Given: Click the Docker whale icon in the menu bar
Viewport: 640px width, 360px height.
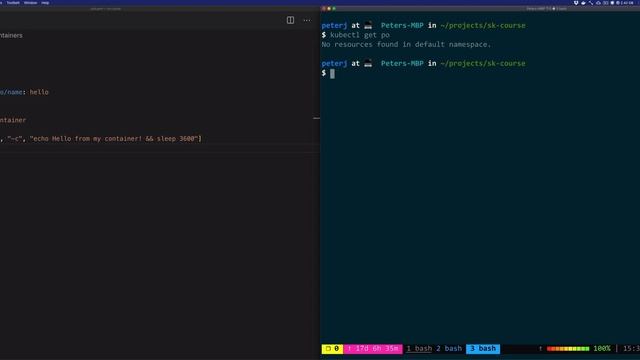Looking at the screenshot, I should click(583, 2).
